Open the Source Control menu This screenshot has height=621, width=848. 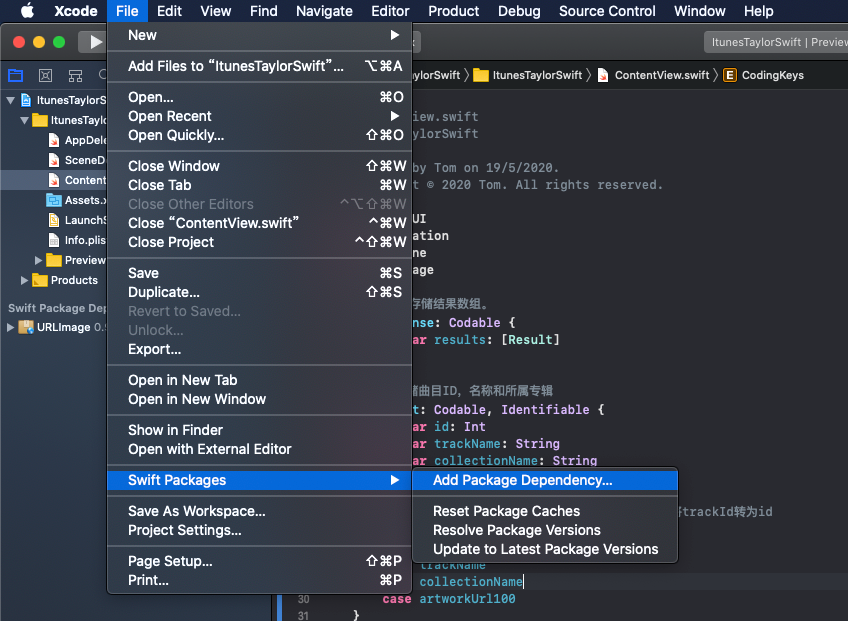point(607,11)
